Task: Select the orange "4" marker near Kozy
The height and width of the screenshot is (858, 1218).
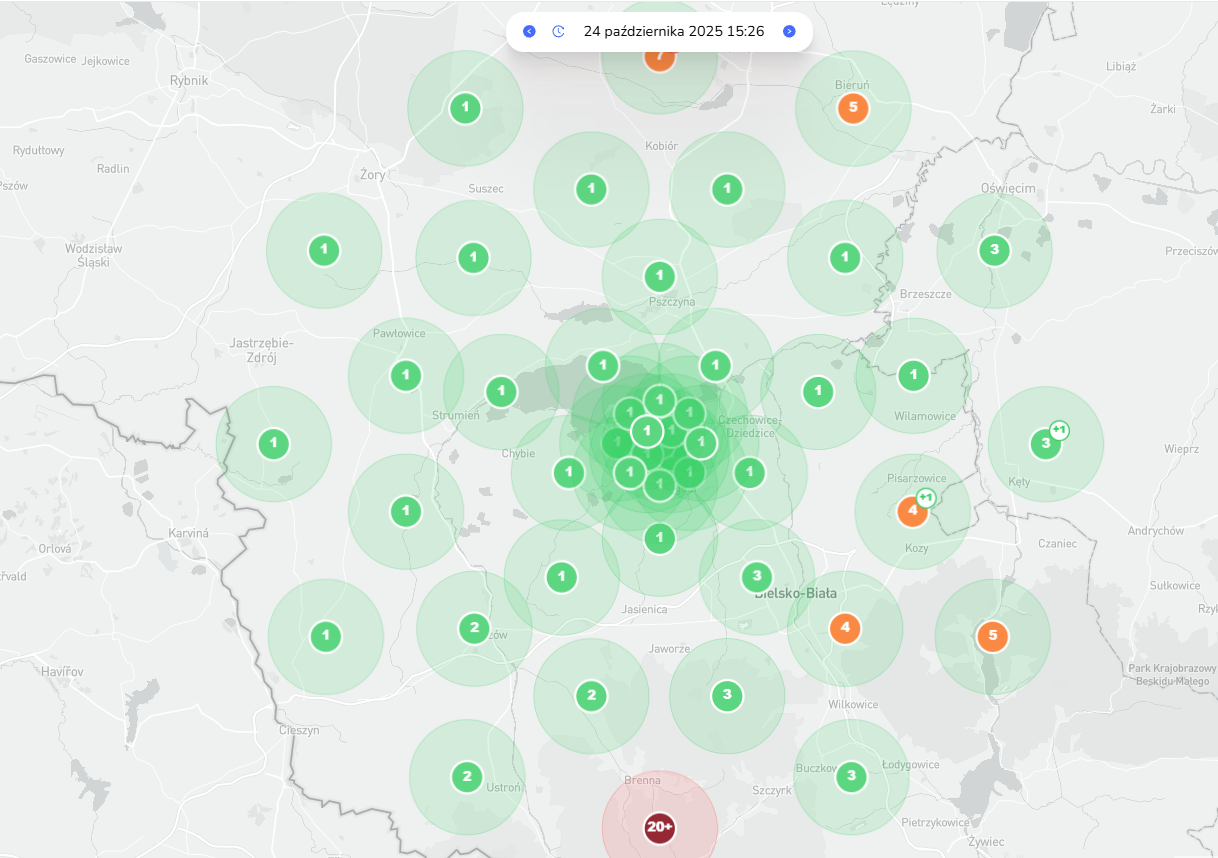Action: click(911, 510)
